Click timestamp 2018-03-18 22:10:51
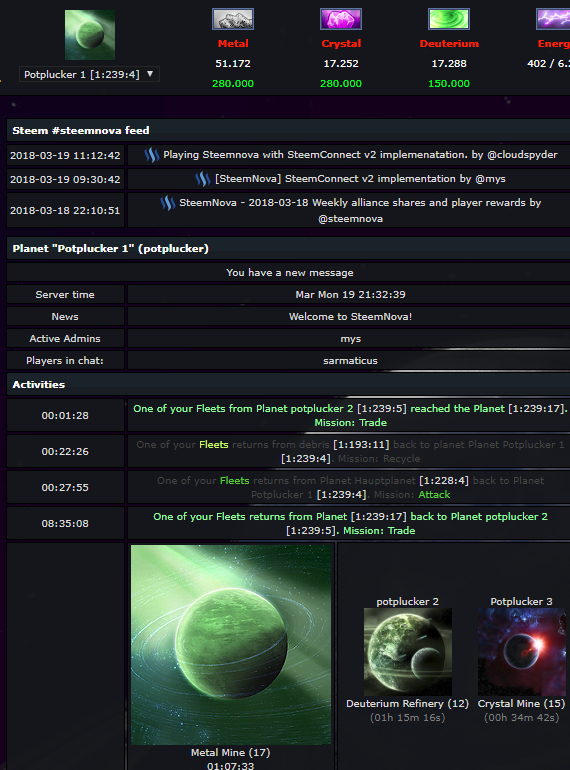This screenshot has height=770, width=570. pyautogui.click(x=65, y=210)
